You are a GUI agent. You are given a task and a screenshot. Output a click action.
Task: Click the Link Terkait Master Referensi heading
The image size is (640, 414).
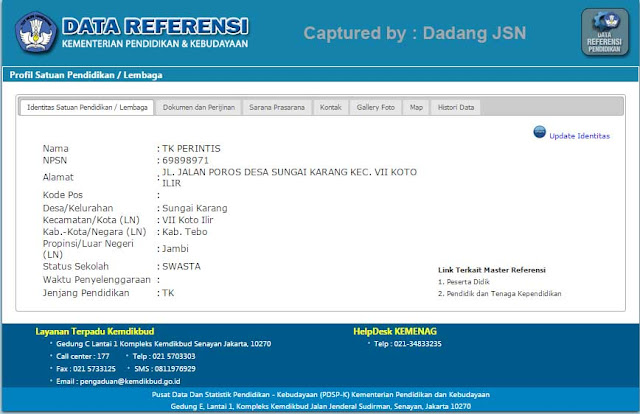[x=492, y=270]
